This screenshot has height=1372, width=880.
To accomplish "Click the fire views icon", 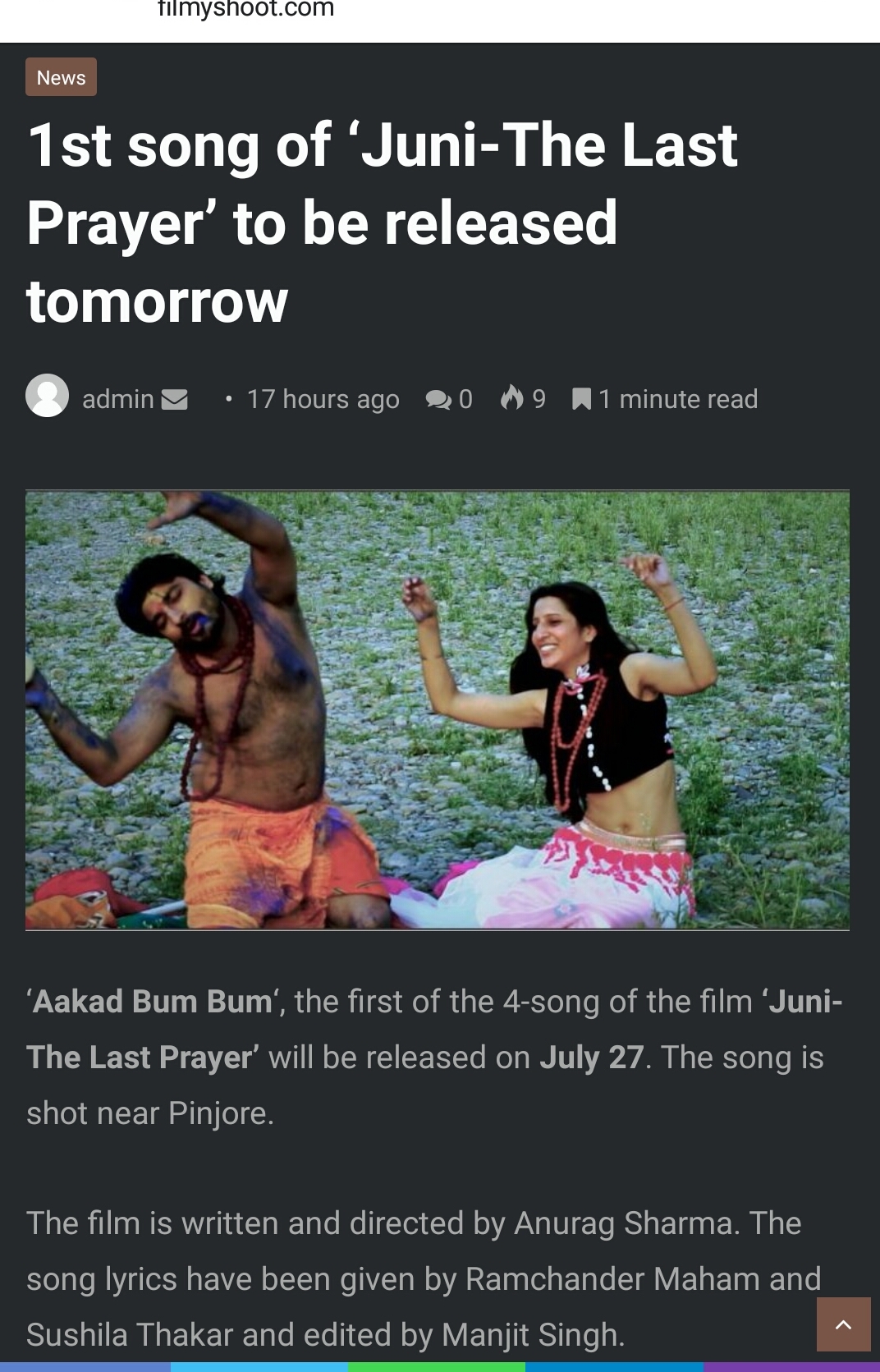I will tap(512, 397).
